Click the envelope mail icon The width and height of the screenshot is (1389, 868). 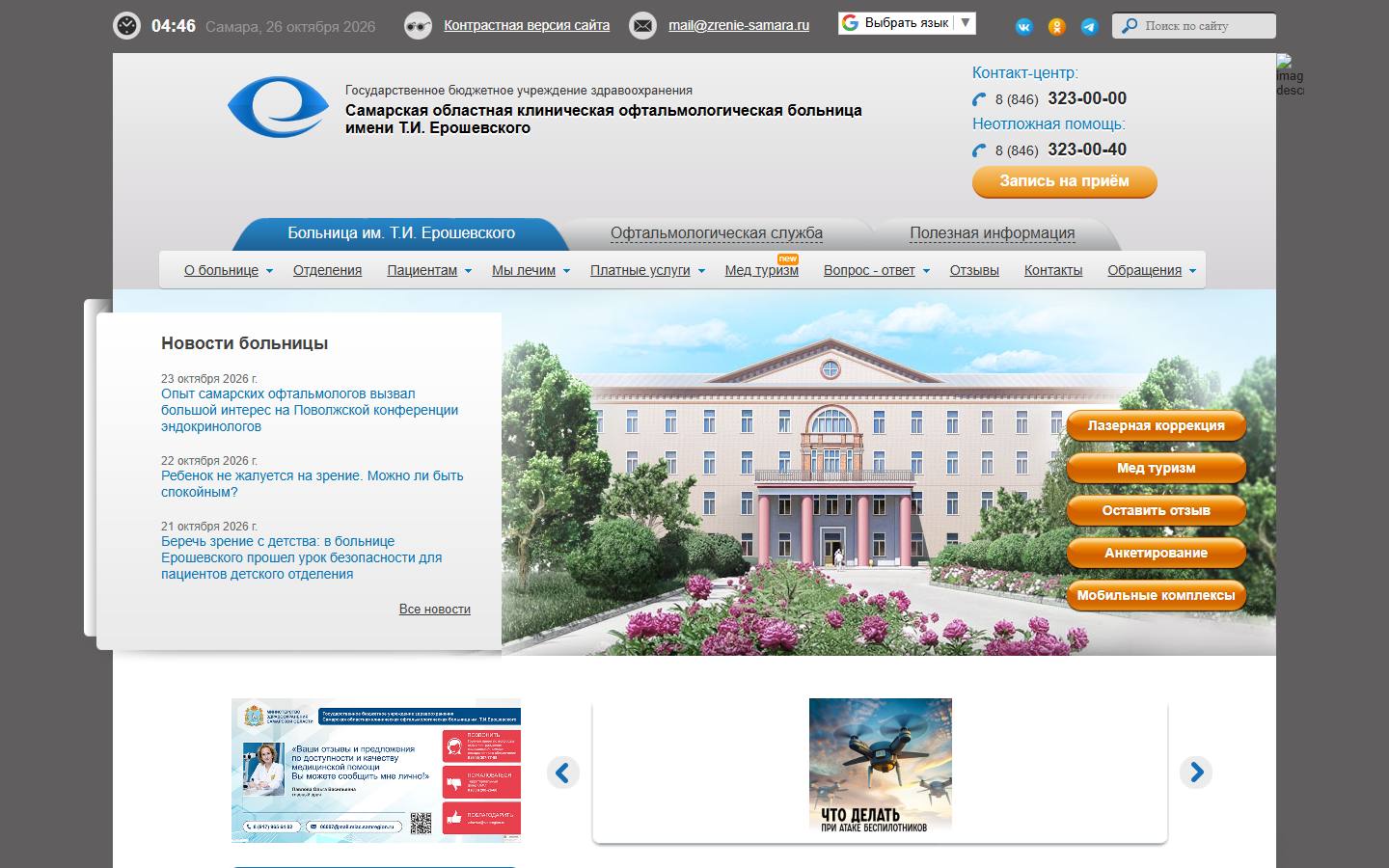pos(642,26)
